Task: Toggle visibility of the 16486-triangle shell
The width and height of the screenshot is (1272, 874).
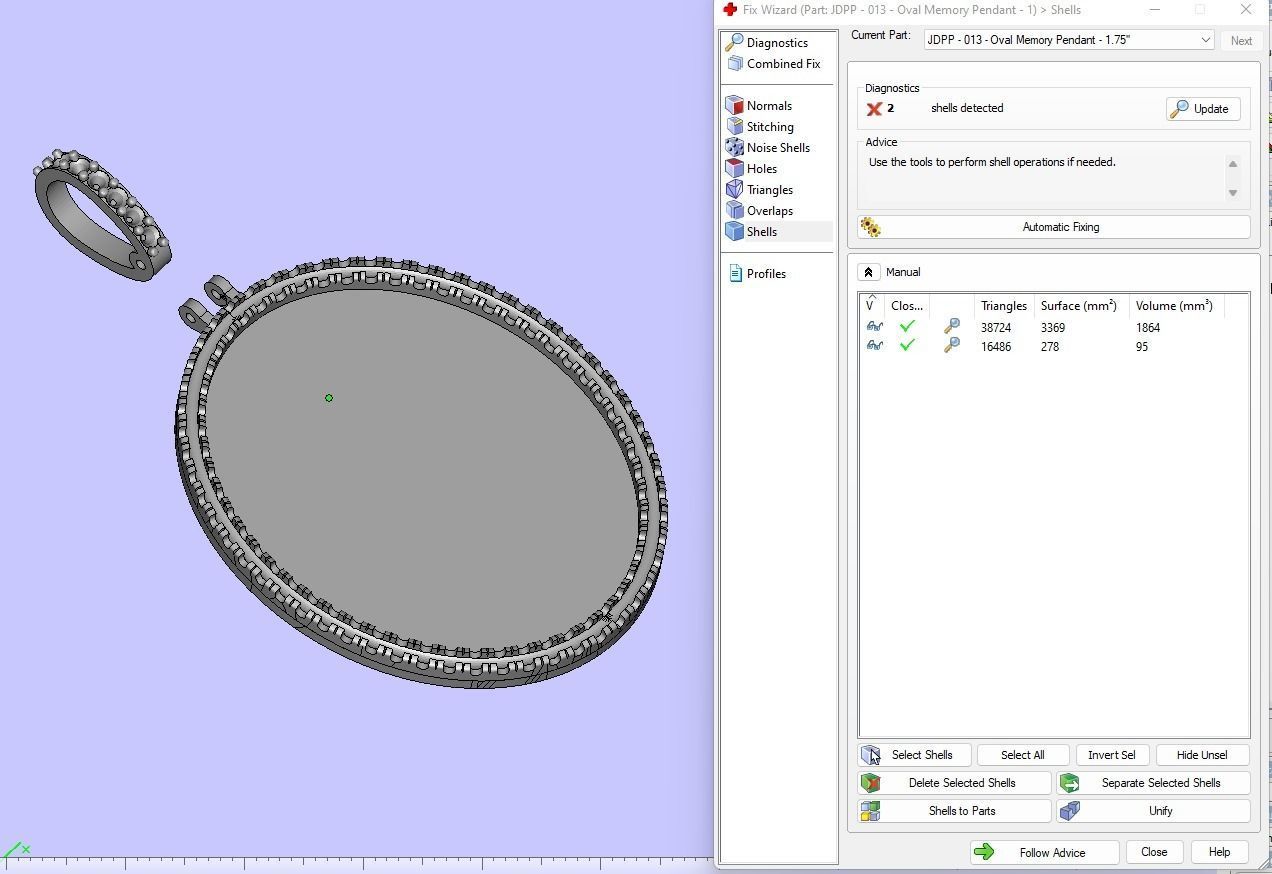Action: click(874, 346)
